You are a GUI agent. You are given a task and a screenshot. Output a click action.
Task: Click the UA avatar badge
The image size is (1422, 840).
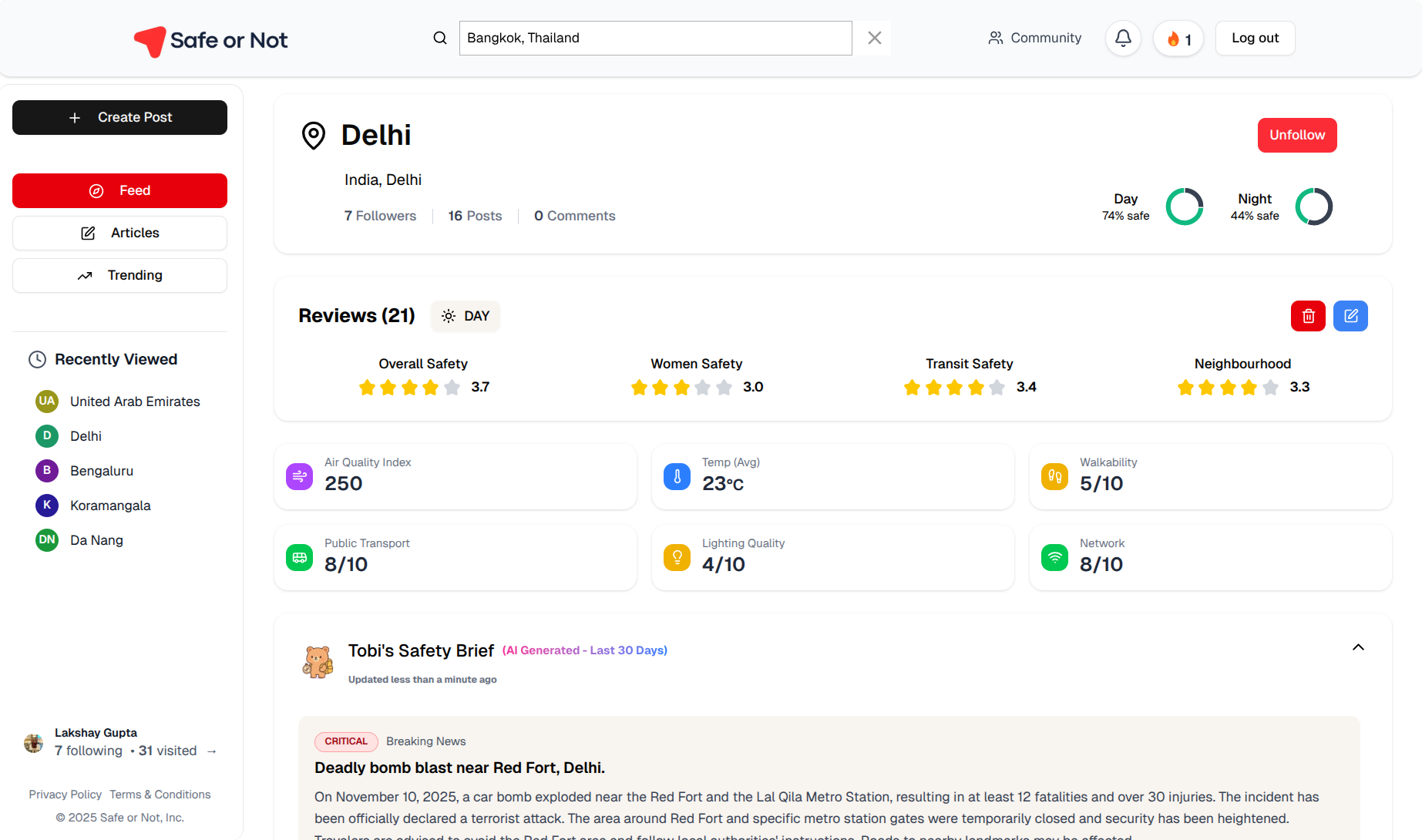point(47,401)
